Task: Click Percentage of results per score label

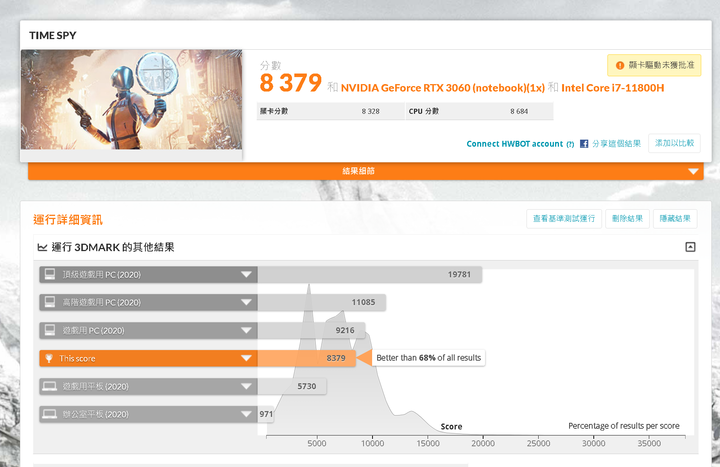Action: tap(624, 426)
